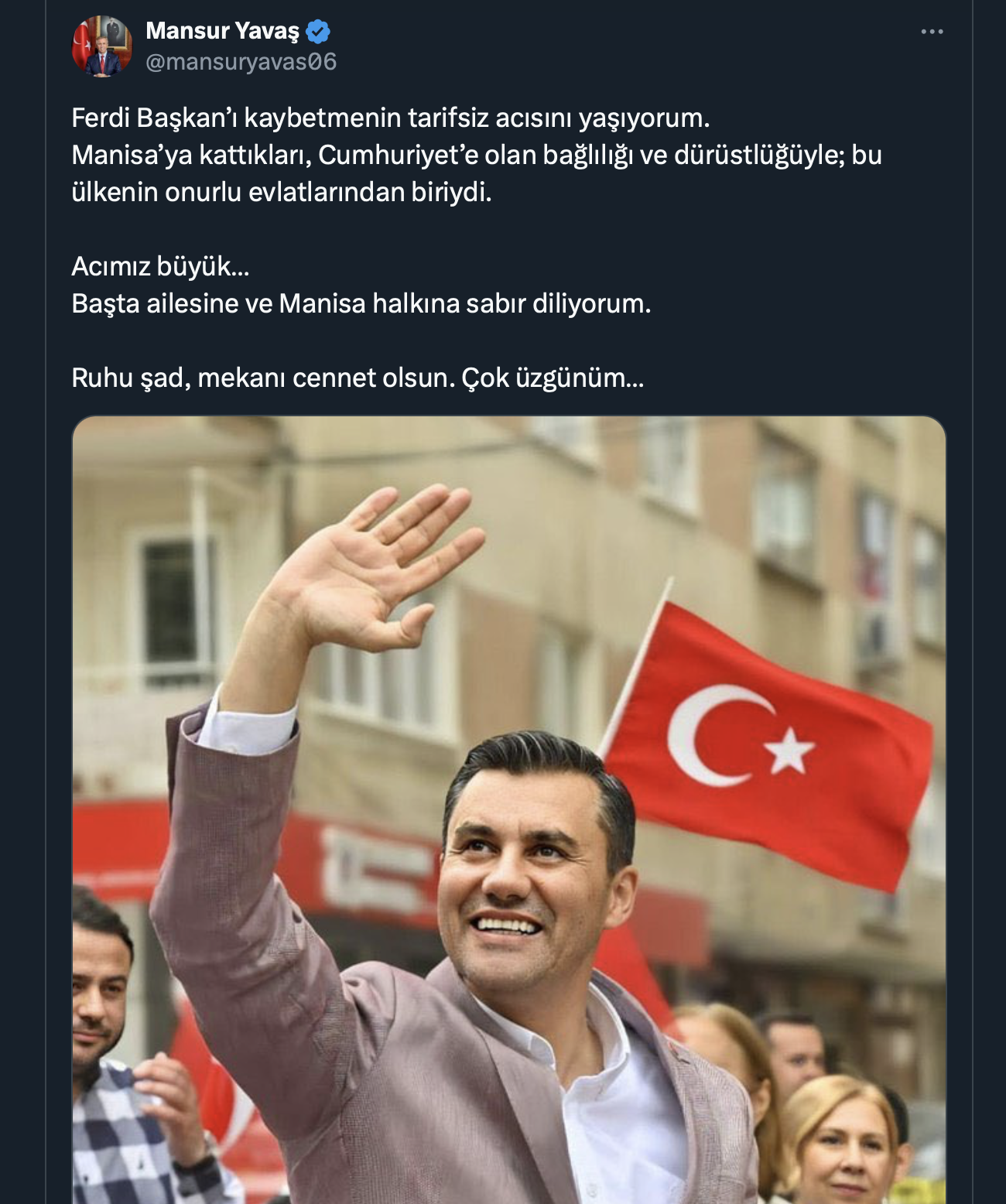
Task: Click the "Acımız büyük..." line
Action: point(160,267)
